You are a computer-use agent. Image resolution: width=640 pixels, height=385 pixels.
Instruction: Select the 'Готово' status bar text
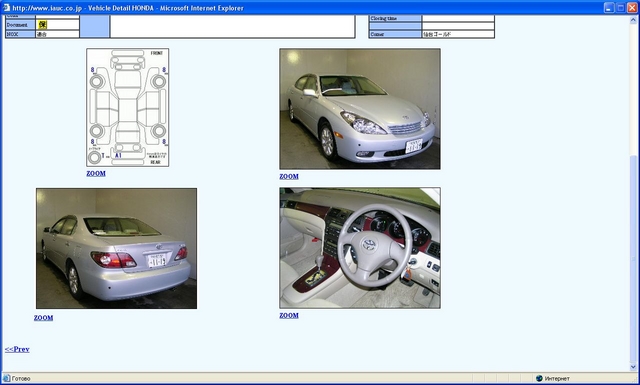pos(21,378)
